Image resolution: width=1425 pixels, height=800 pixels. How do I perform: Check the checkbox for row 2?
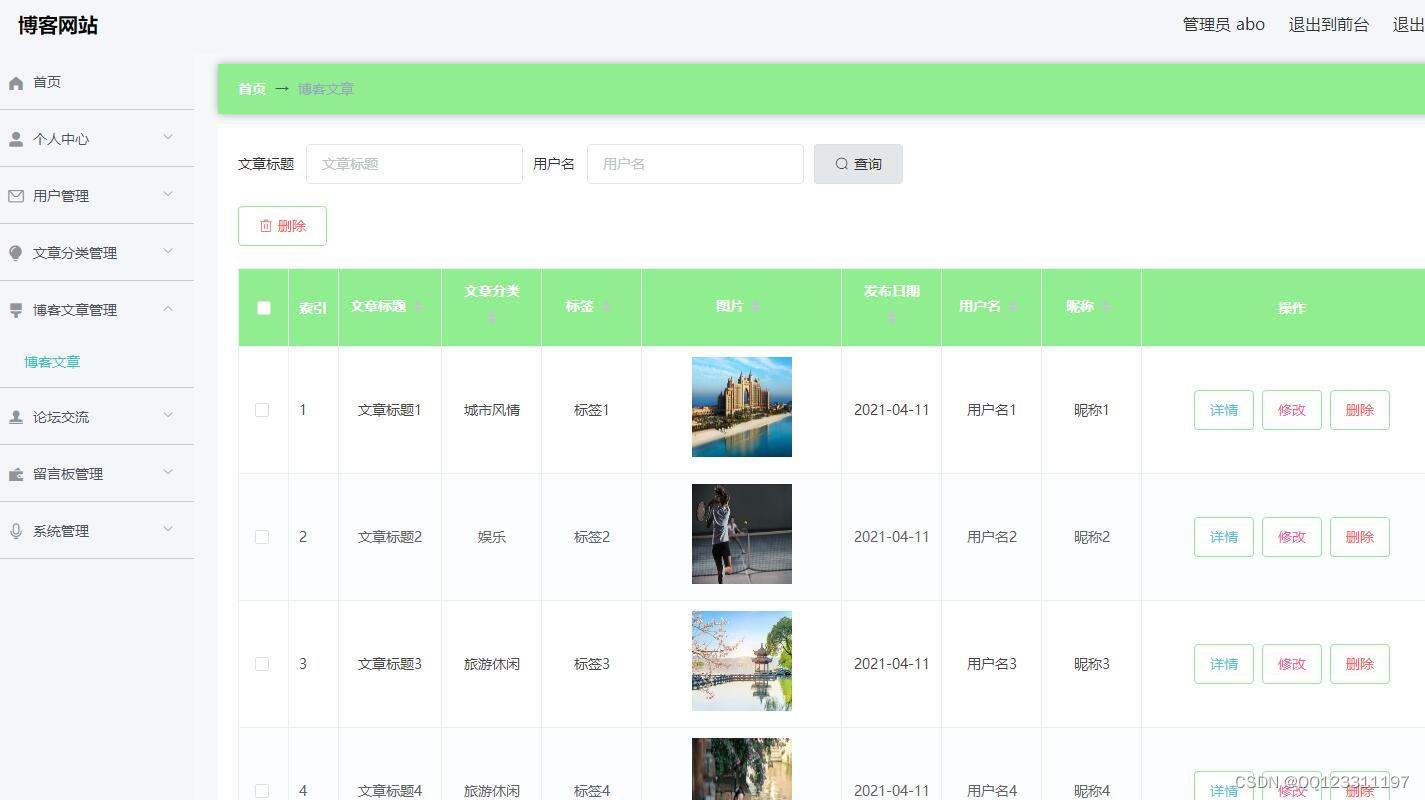[x=262, y=537]
